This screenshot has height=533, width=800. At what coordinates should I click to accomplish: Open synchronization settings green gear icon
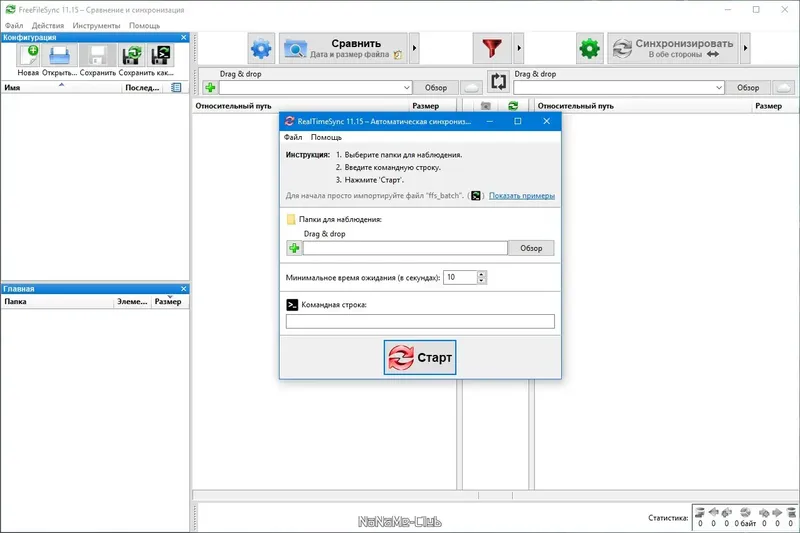tap(589, 48)
